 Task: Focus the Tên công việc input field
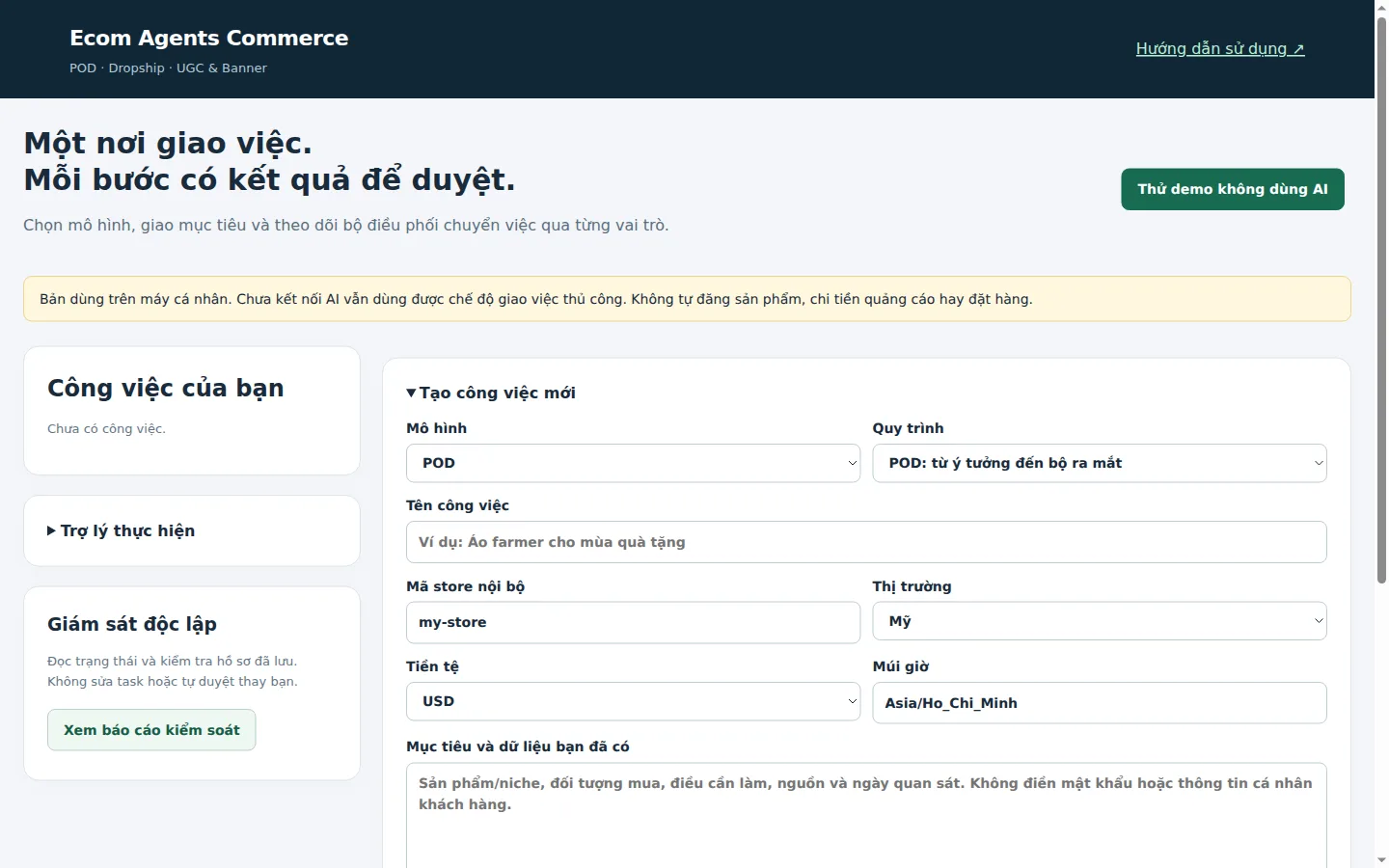(866, 542)
